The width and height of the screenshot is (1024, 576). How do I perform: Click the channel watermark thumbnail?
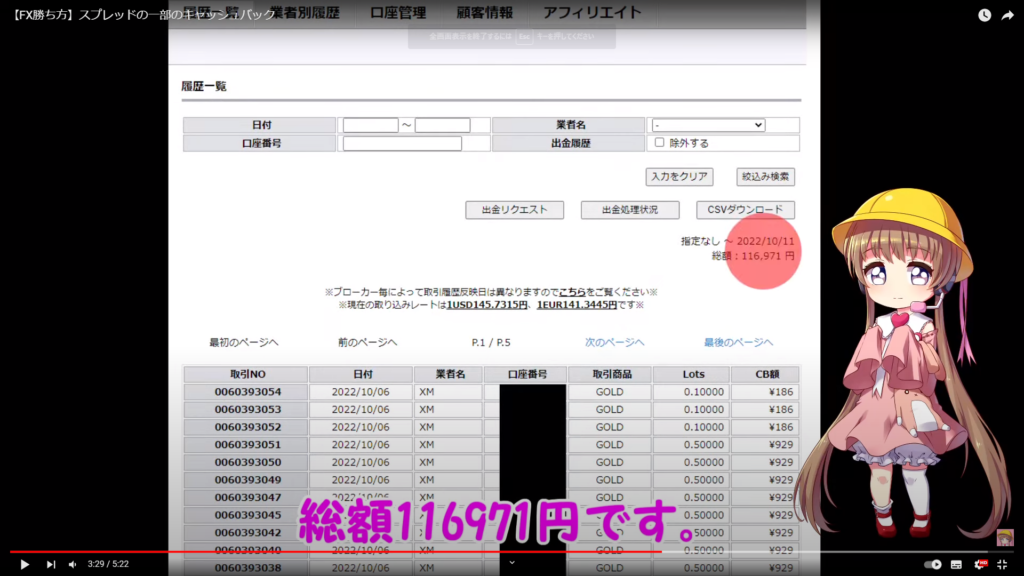tap(1005, 537)
